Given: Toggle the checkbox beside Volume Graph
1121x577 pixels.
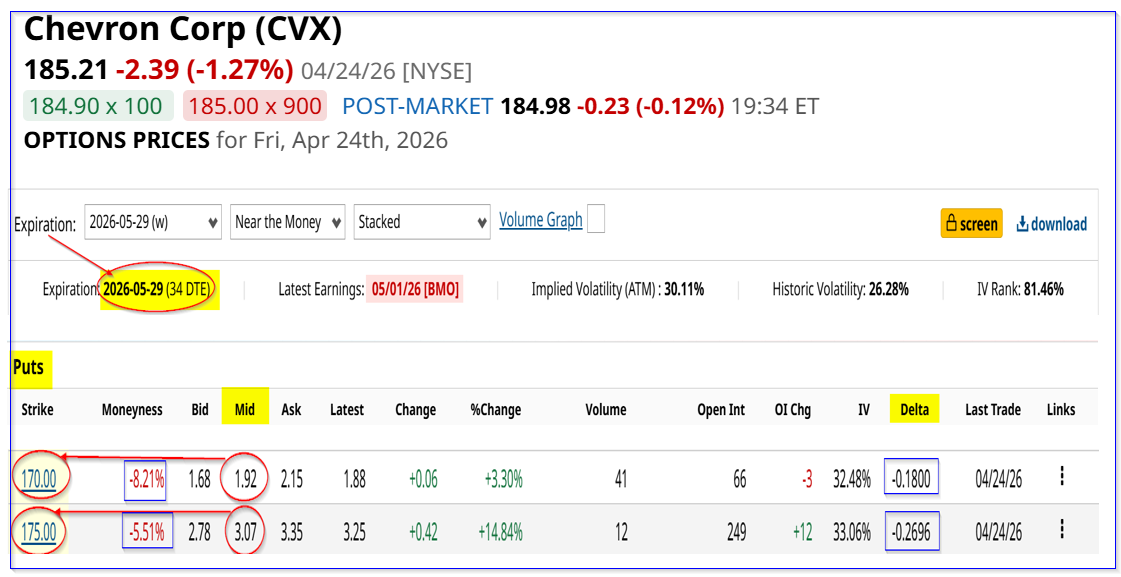Looking at the screenshot, I should (596, 219).
